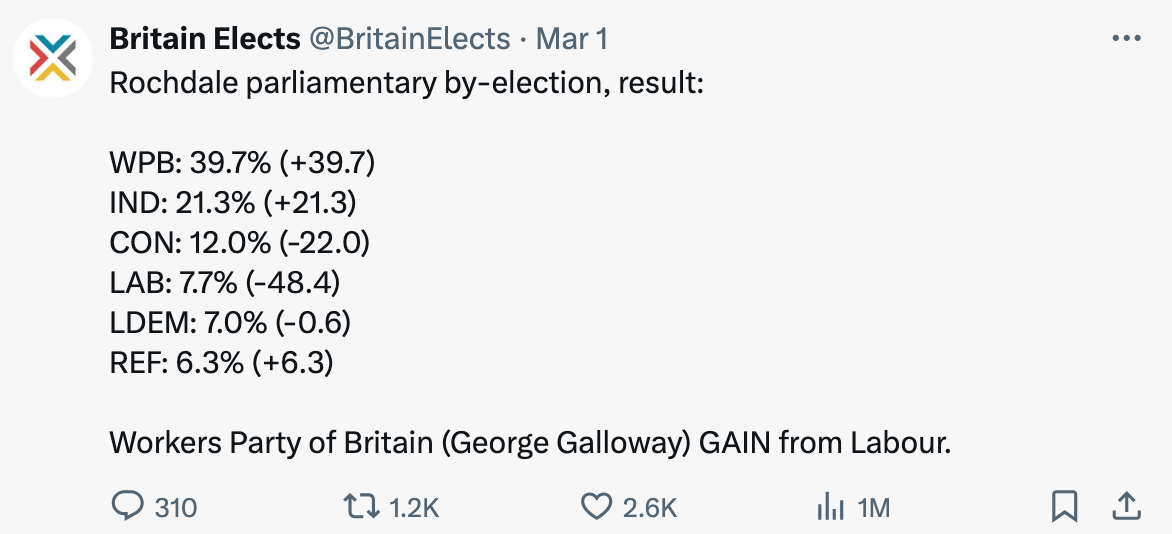Image resolution: width=1172 pixels, height=534 pixels.
Task: Toggle the bookmark icon
Action: (x=1064, y=506)
